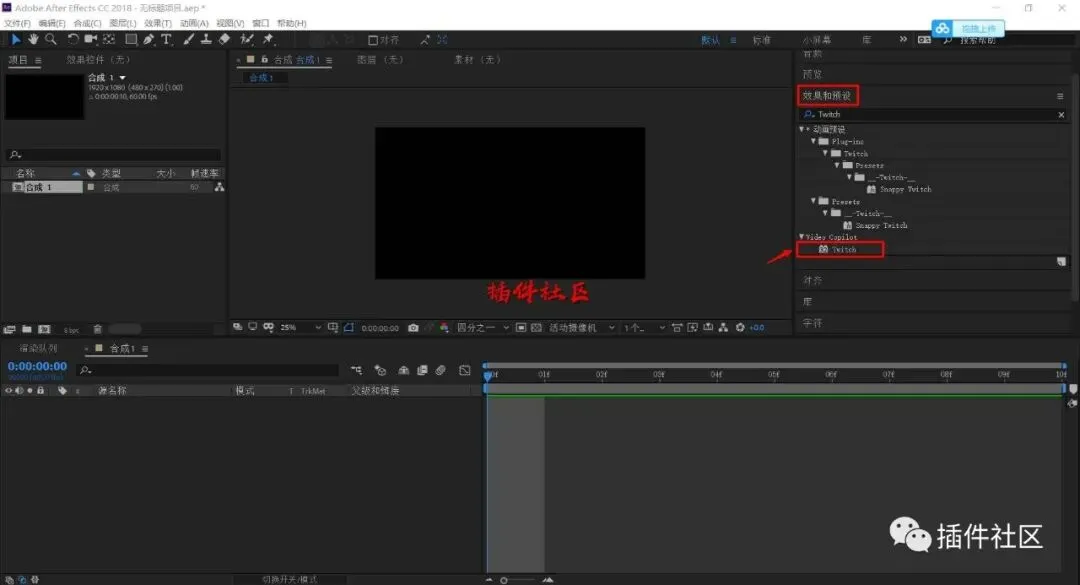Click the blue playhead current time indicator
Viewport: 1080px width, 585px height.
click(488, 376)
